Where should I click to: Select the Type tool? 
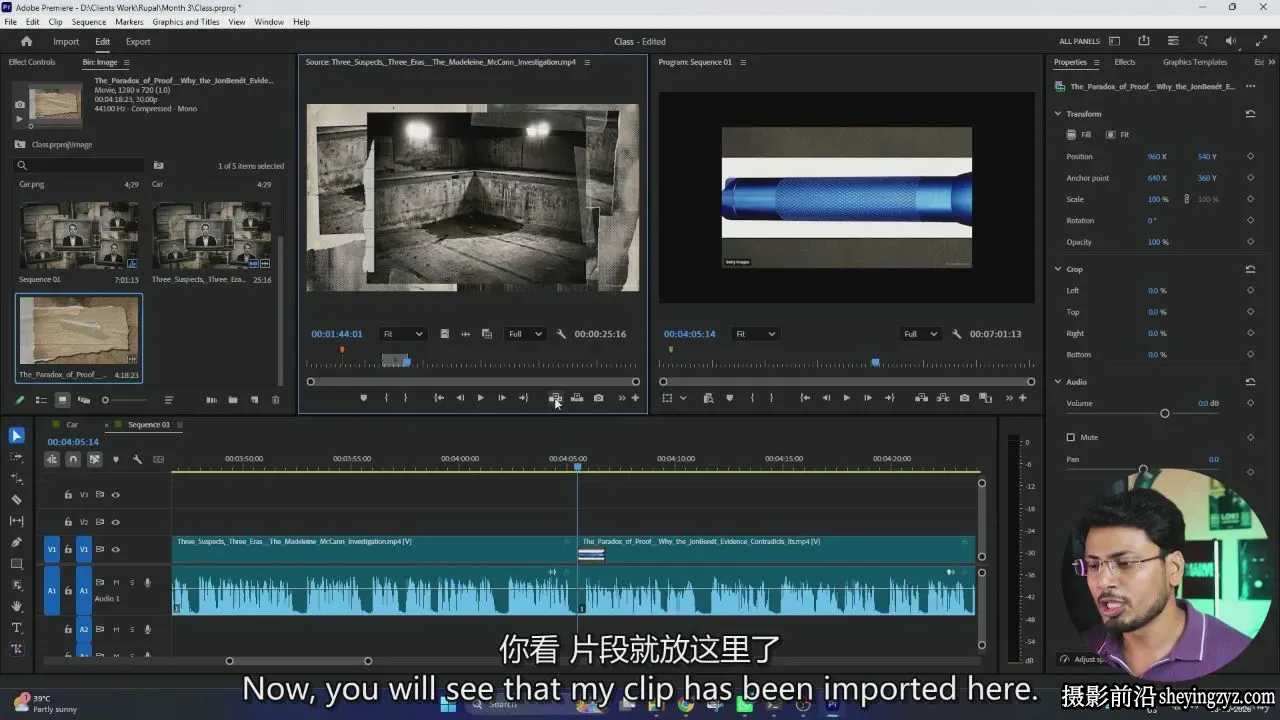(16, 628)
